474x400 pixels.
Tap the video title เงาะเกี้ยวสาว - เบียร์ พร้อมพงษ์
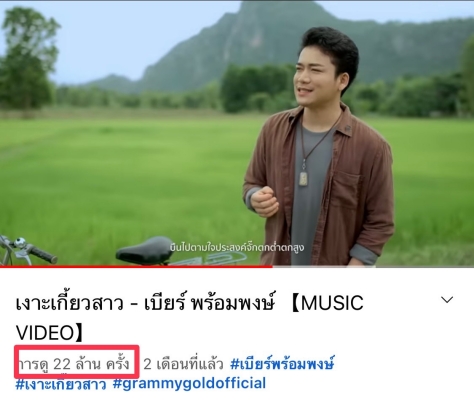(145, 303)
